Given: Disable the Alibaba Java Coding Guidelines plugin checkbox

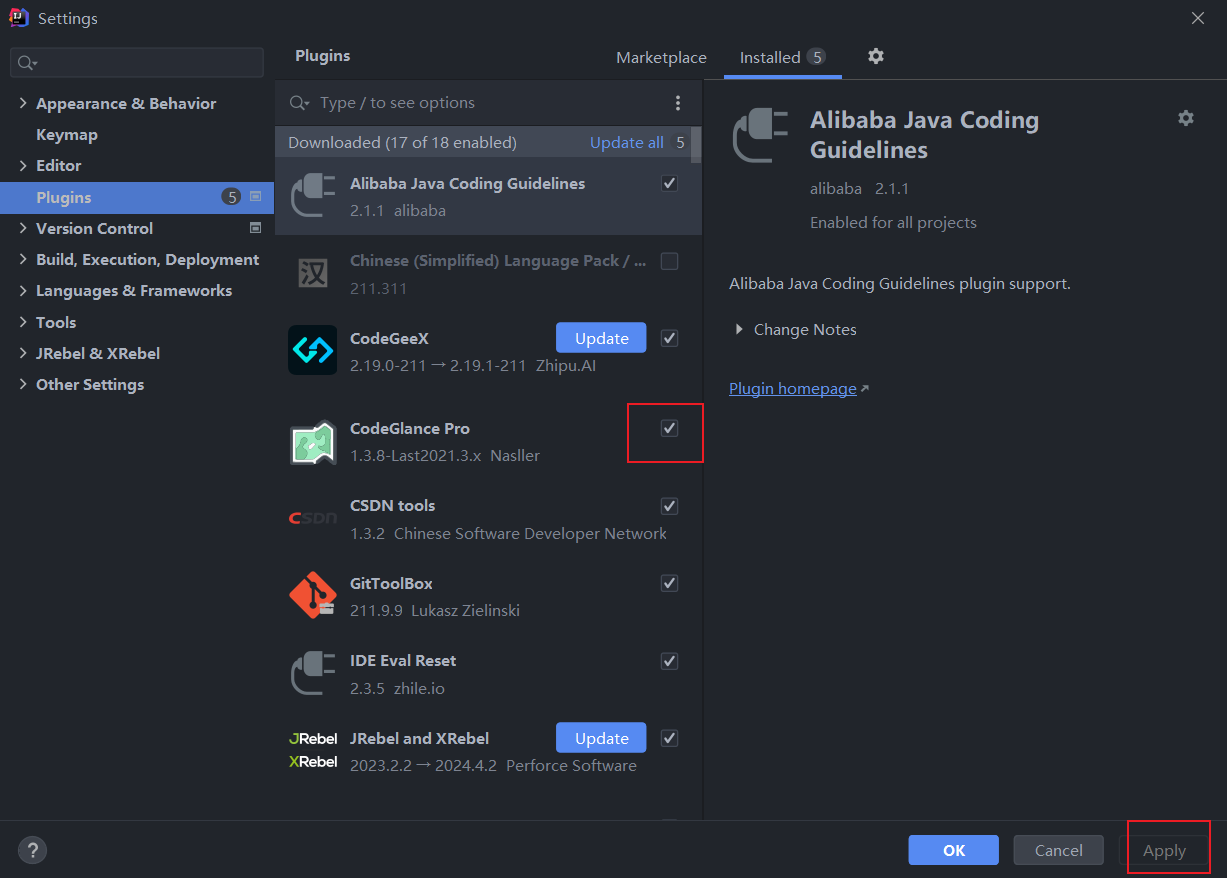Looking at the screenshot, I should pos(670,183).
